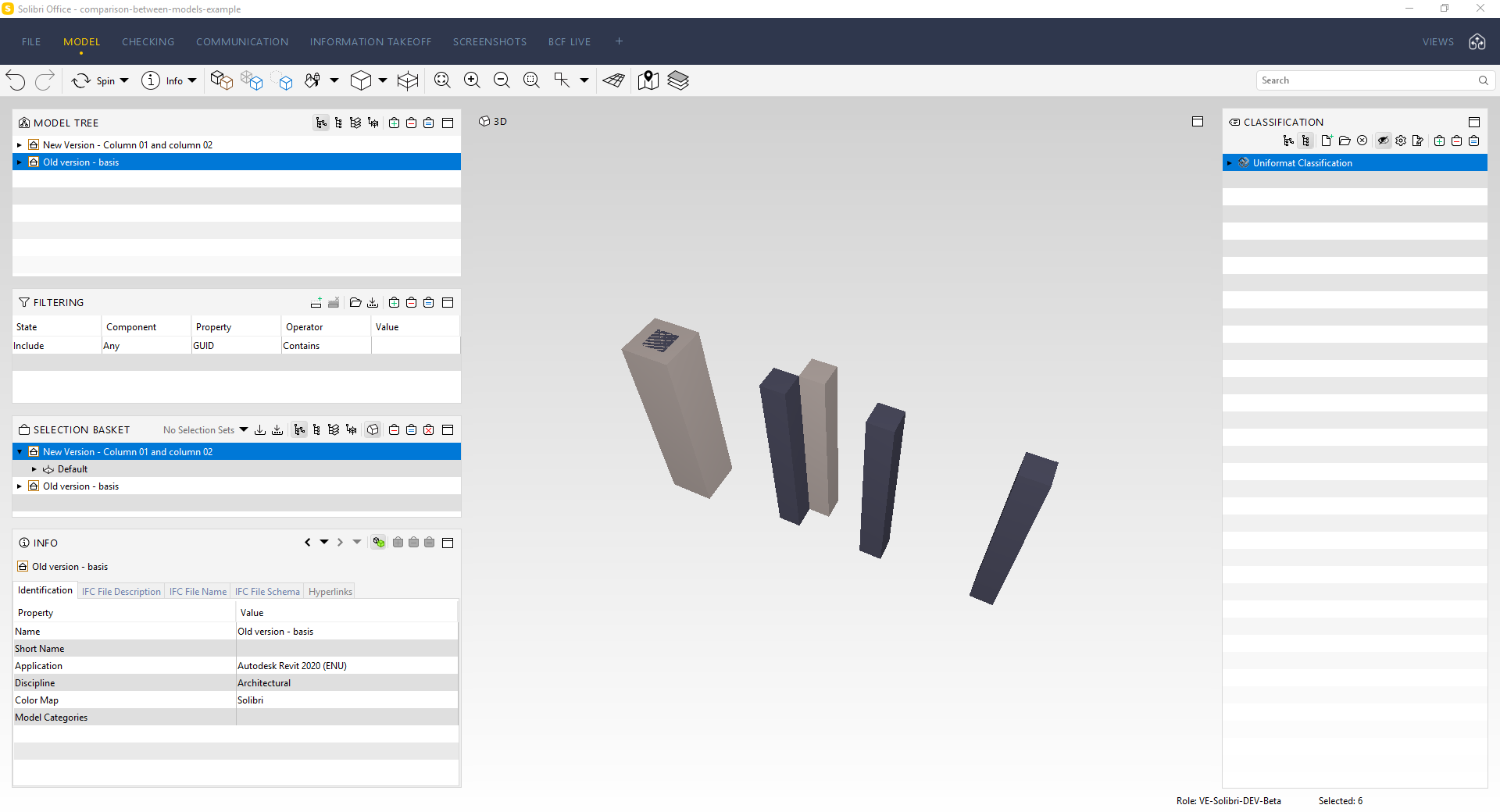Switch to the IFC File Schema tab
Image resolution: width=1500 pixels, height=812 pixels.
(x=267, y=592)
